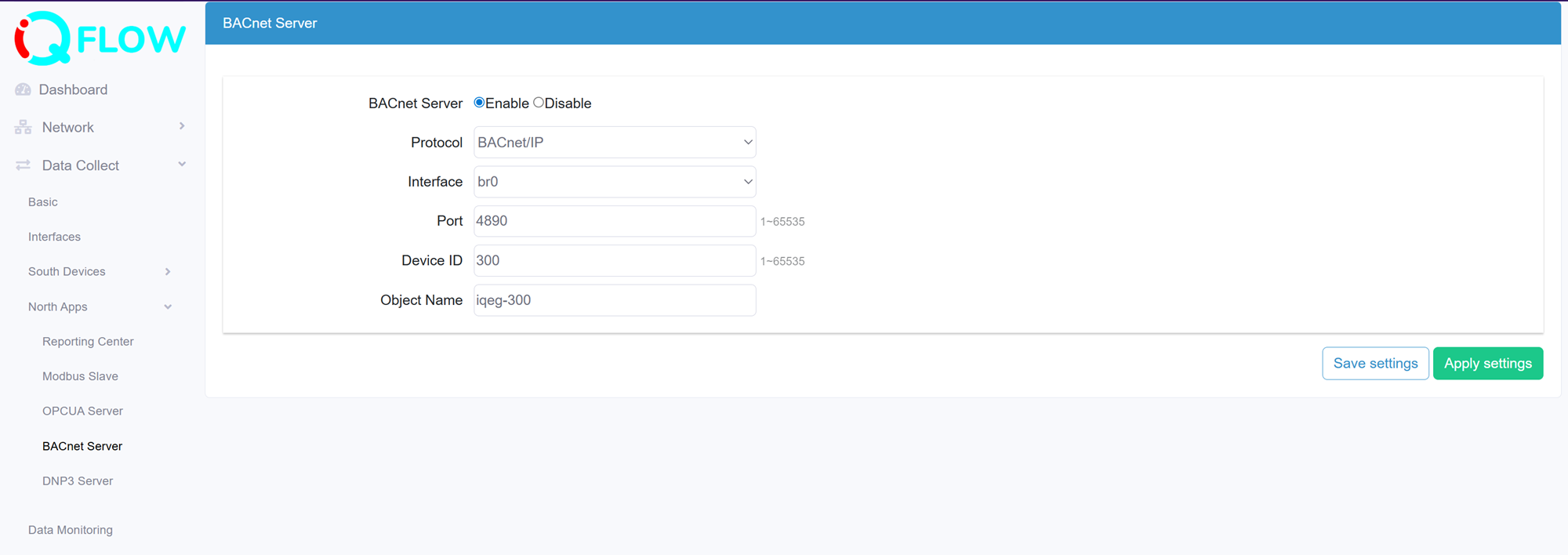Open the Dashboard page
Viewport: 1568px width, 555px height.
pos(73,89)
